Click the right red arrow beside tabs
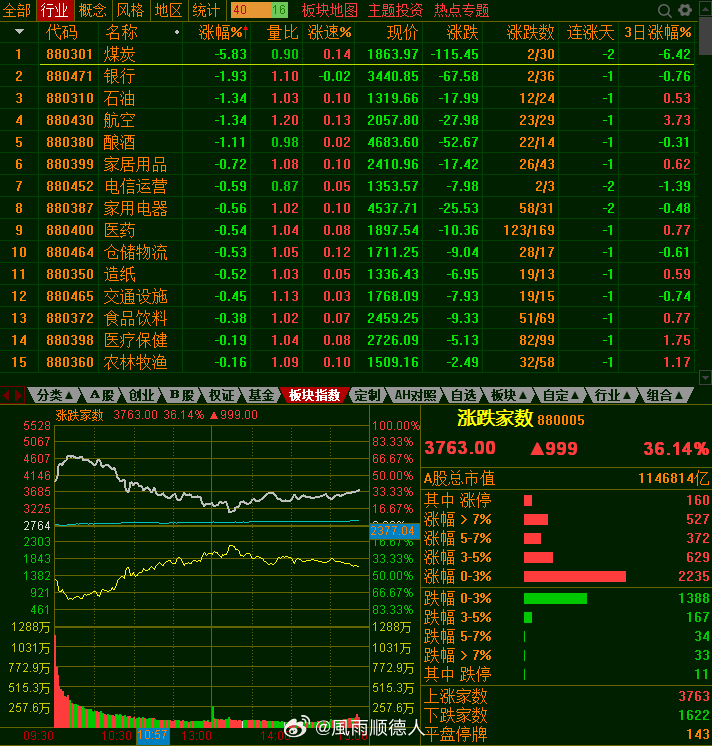Viewport: 712px width, 746px height. click(19, 395)
